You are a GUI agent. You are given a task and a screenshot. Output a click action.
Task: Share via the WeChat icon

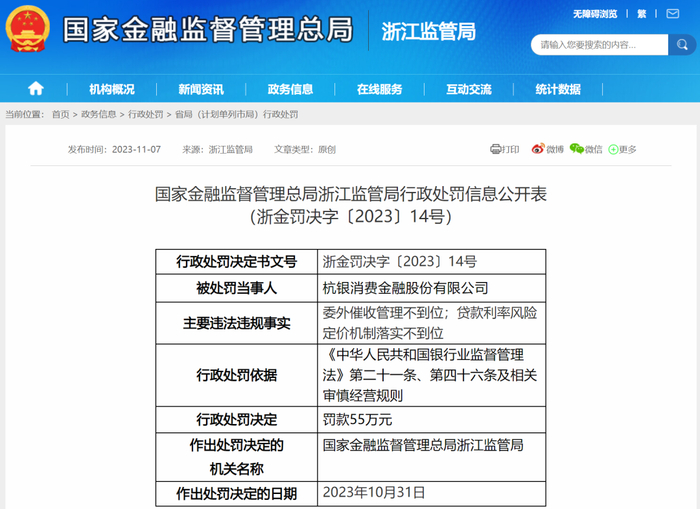point(576,149)
